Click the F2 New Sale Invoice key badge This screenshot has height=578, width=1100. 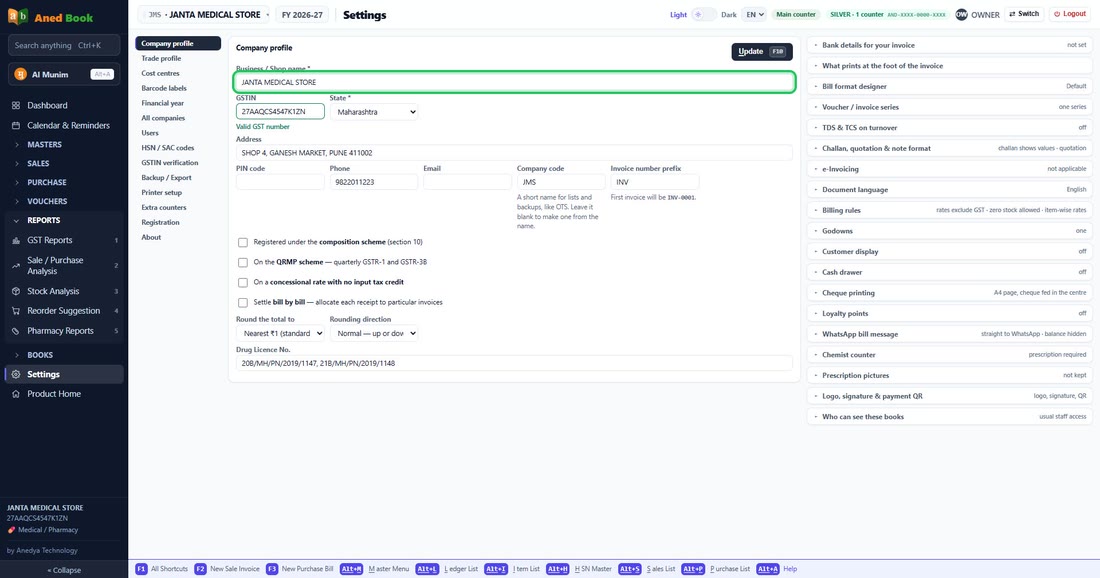pyautogui.click(x=200, y=569)
